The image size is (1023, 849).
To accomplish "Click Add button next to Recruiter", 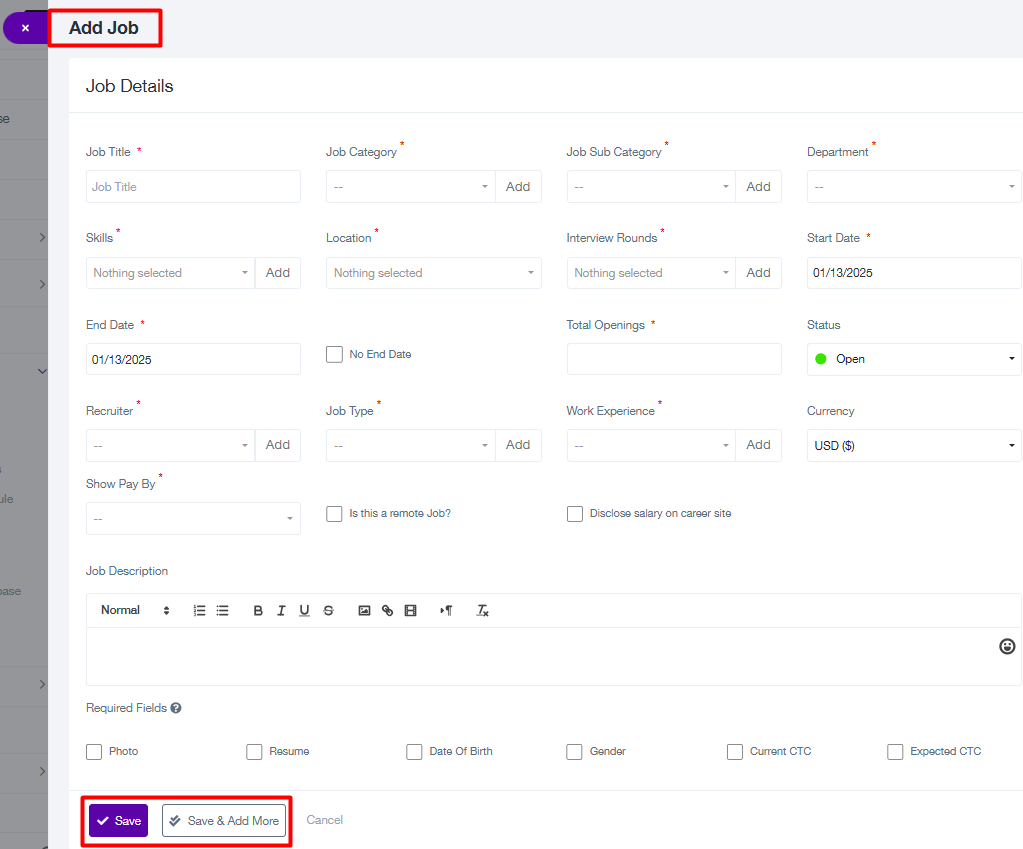I will [278, 445].
